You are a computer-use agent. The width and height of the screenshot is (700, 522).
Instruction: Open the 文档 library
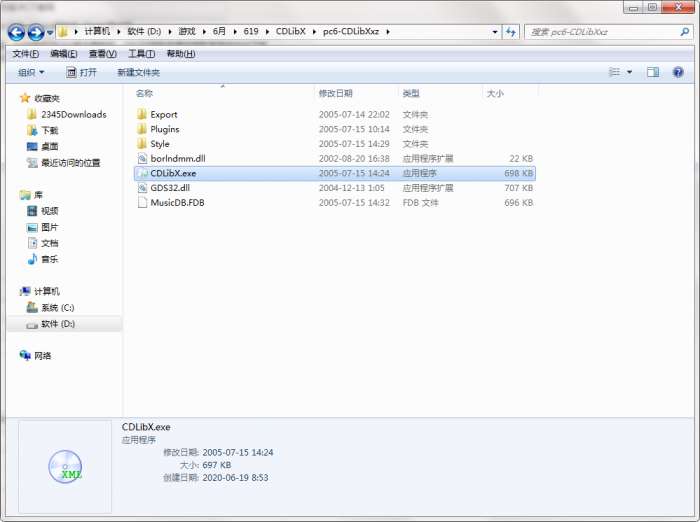pos(50,243)
